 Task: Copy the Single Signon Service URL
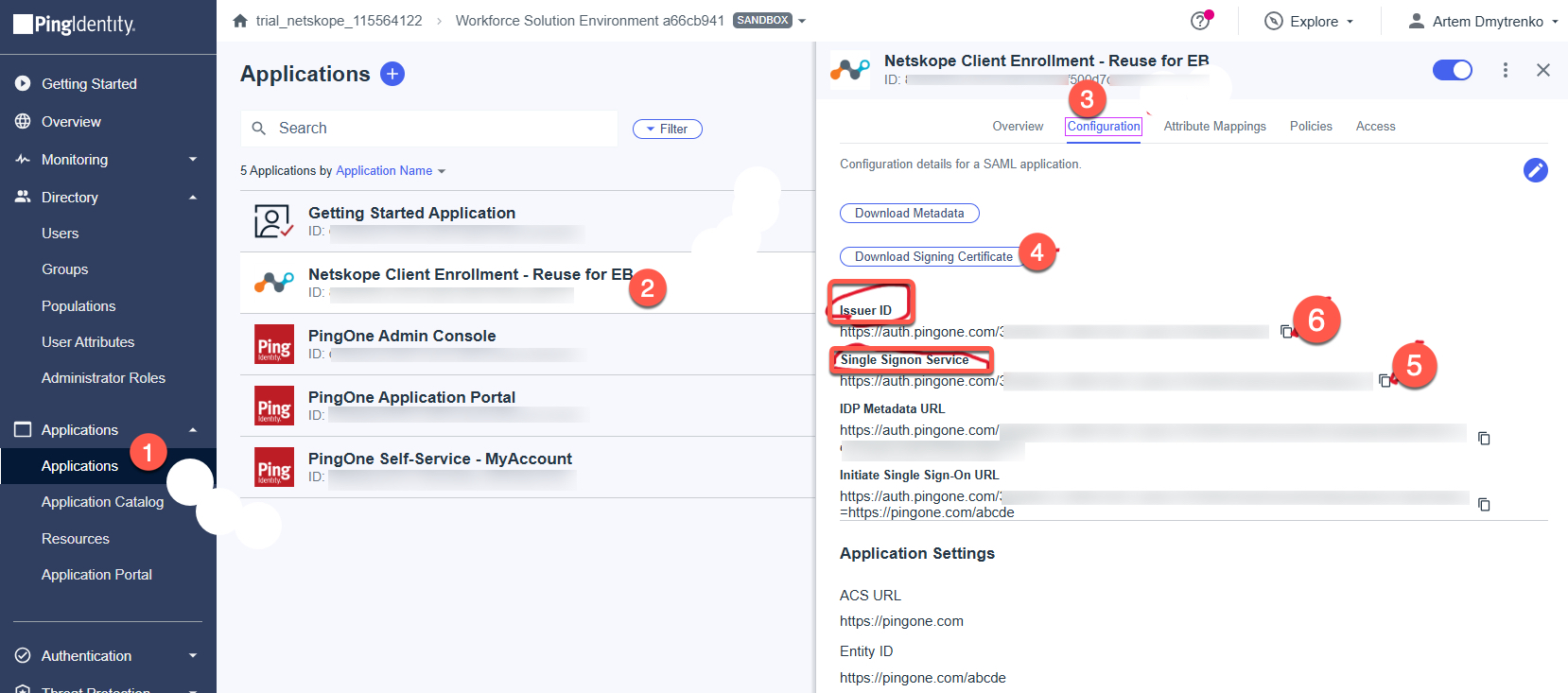click(x=1385, y=381)
